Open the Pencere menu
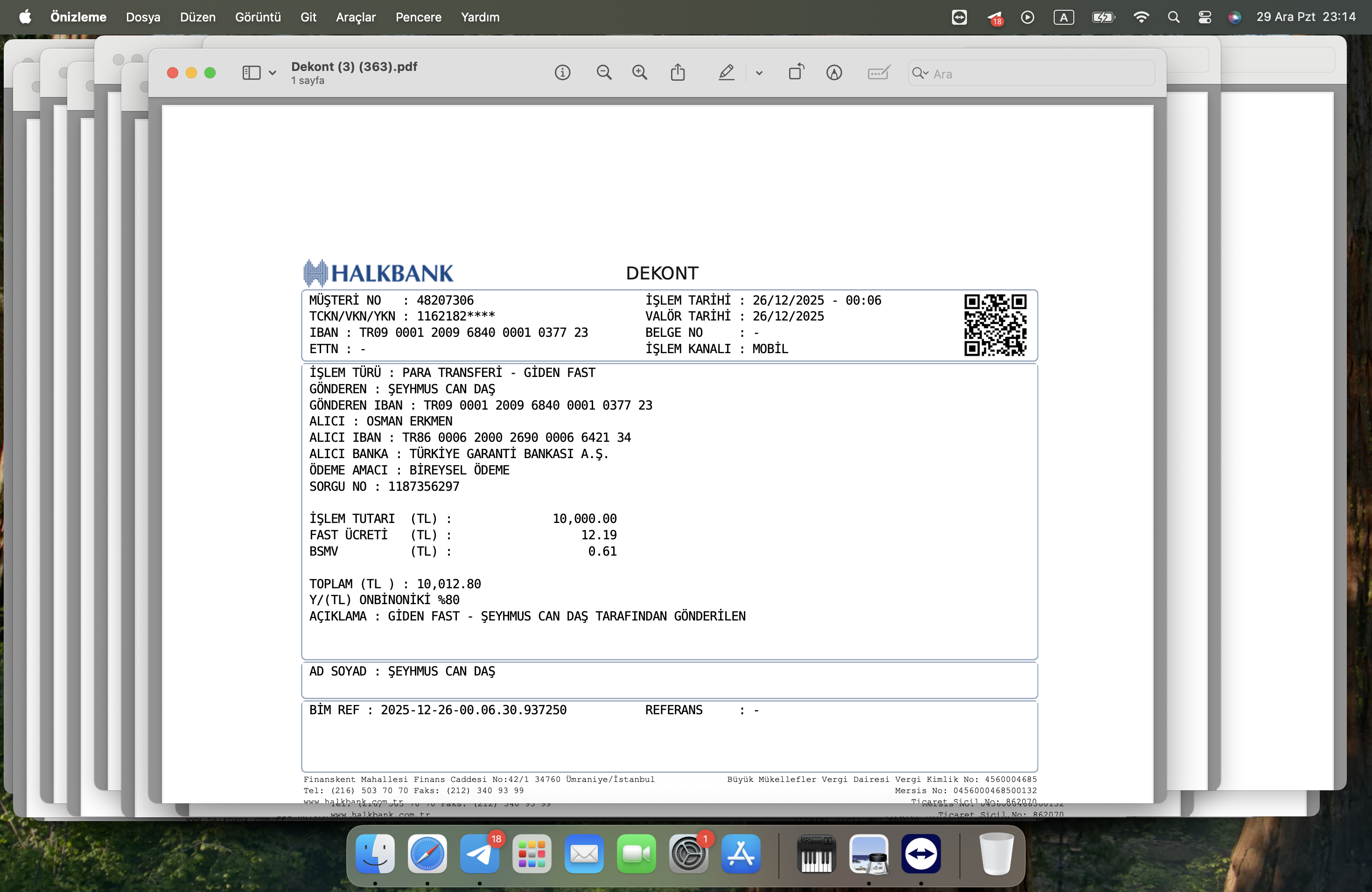Image resolution: width=1372 pixels, height=892 pixels. (419, 17)
